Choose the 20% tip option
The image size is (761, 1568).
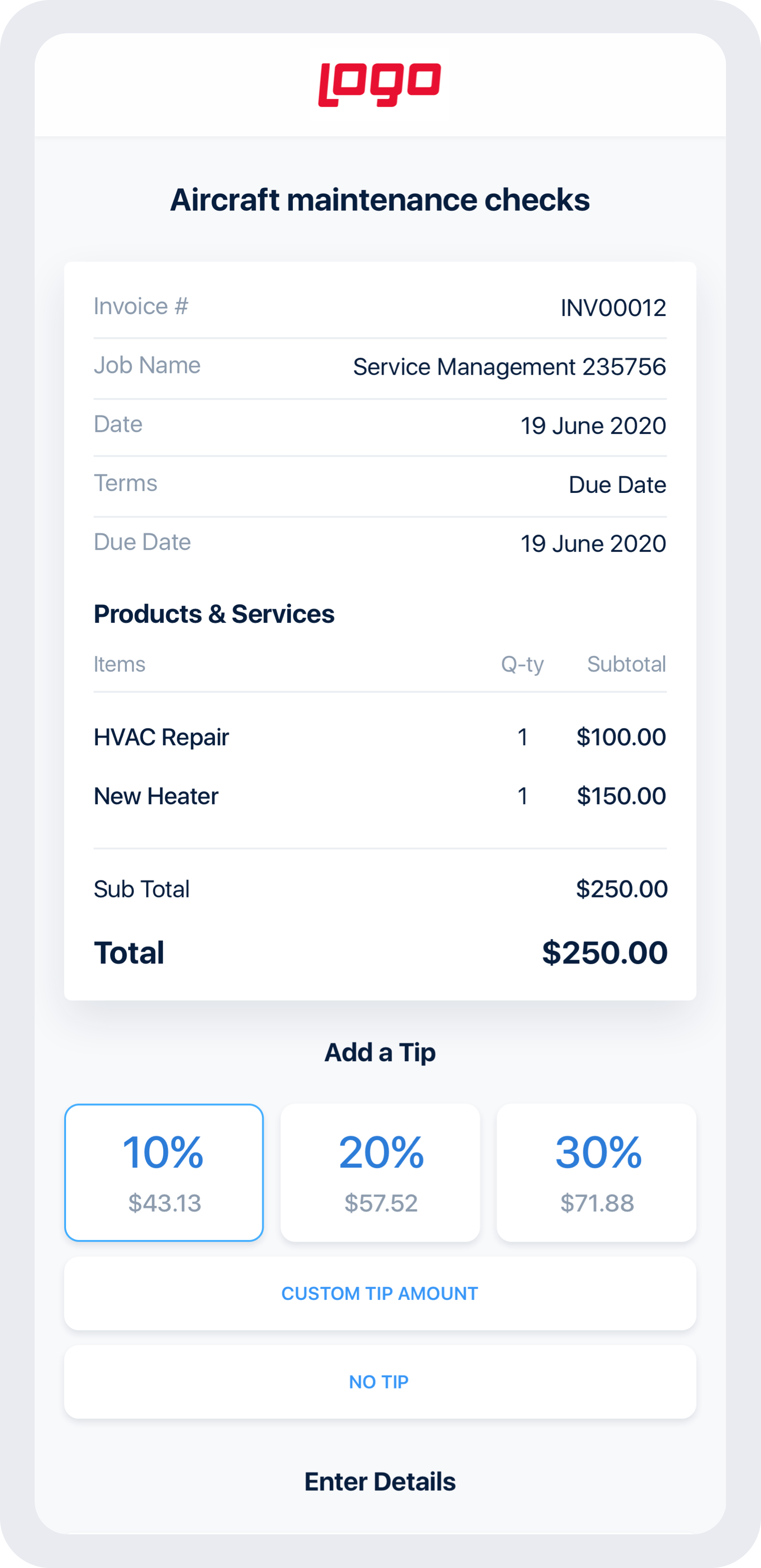click(380, 1172)
